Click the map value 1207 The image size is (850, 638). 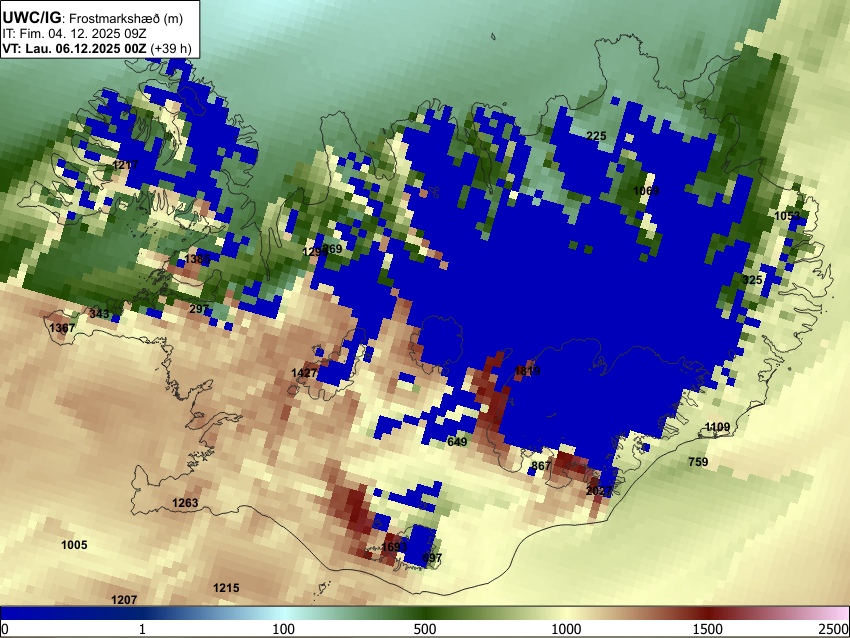[x=124, y=600]
